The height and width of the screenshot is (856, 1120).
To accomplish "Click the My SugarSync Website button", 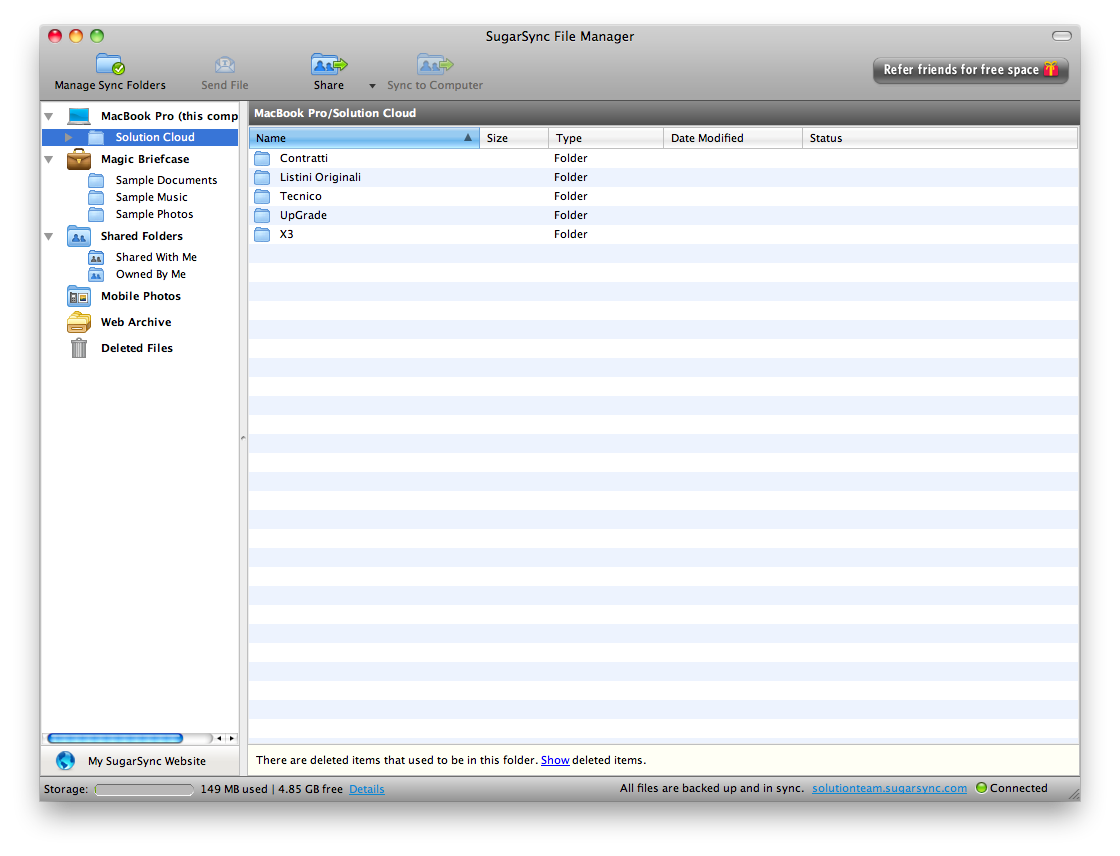I will pos(141,761).
